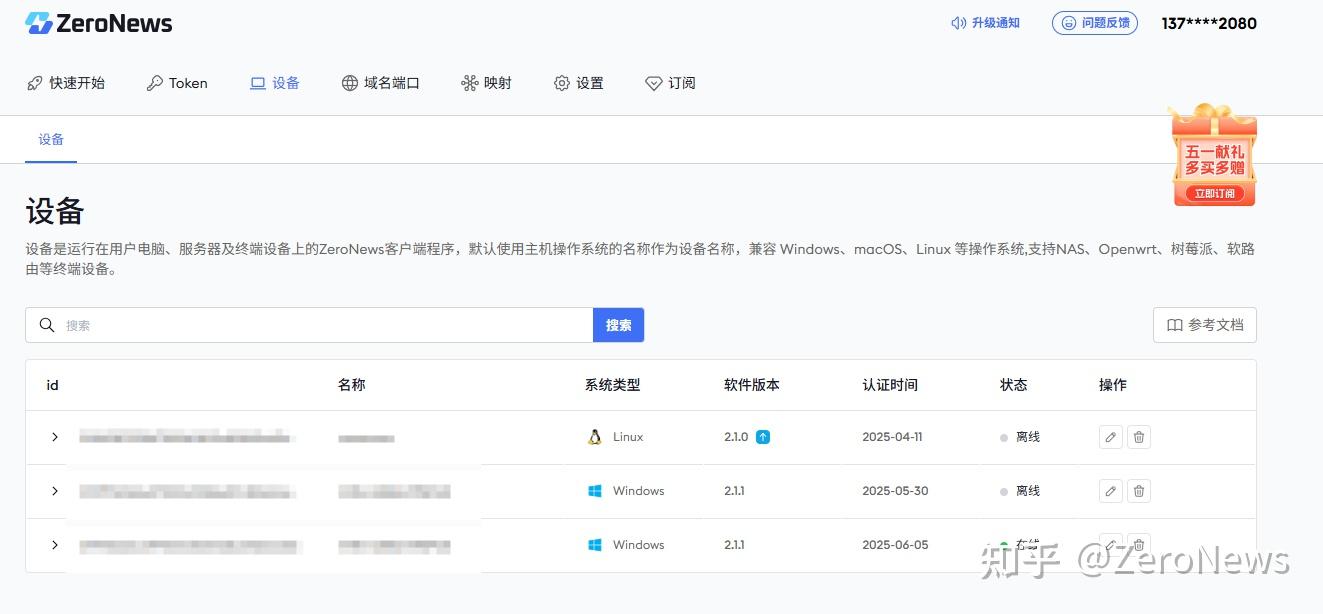Click the 立即订阅 promo button
The image size is (1323, 614).
coord(1213,194)
